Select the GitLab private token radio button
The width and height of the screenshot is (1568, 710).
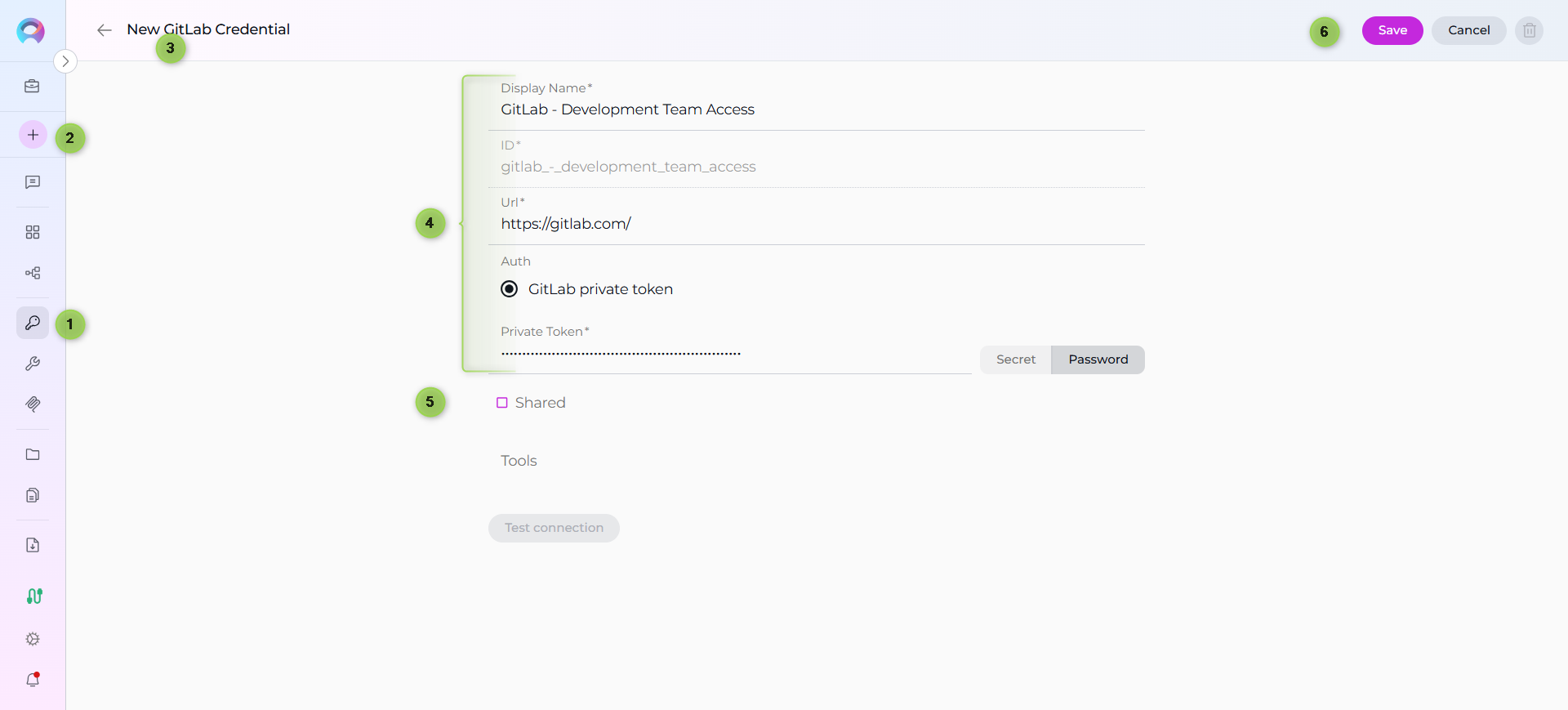510,289
